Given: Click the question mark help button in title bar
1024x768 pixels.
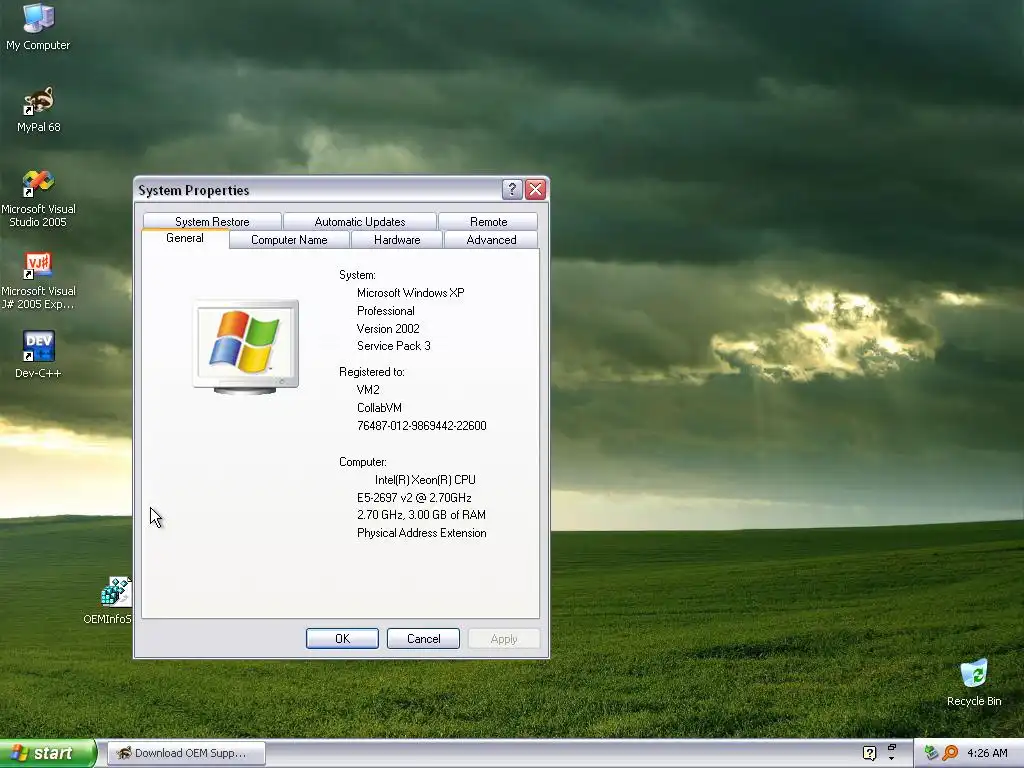Looking at the screenshot, I should pos(512,189).
